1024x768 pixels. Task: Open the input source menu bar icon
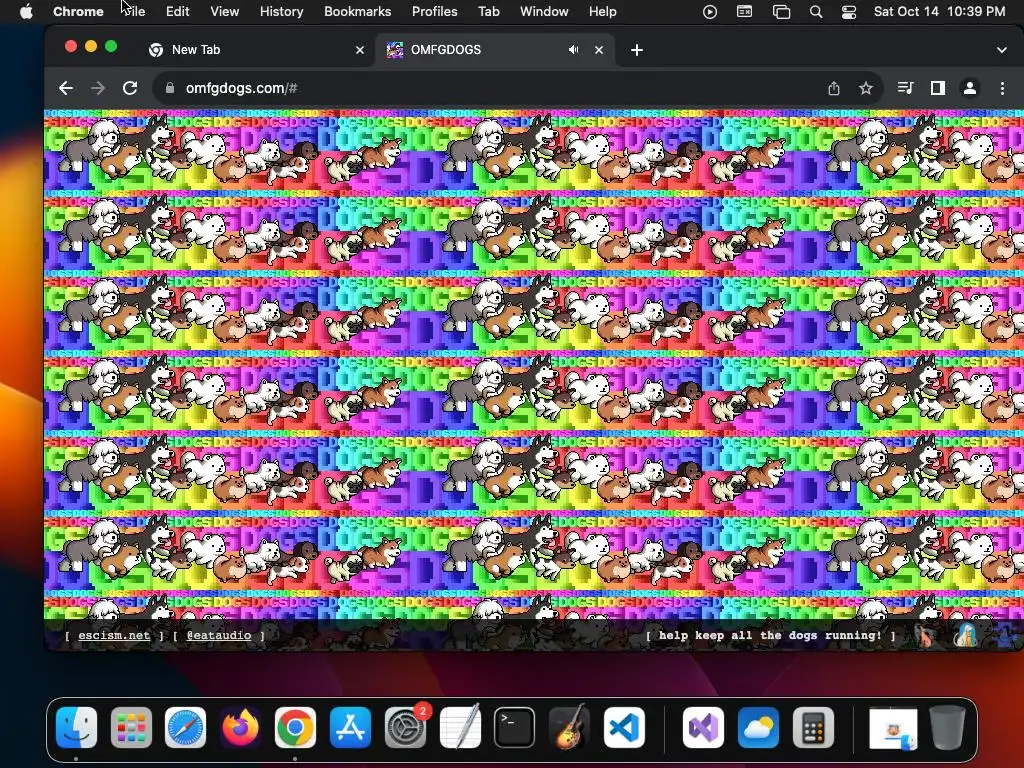coord(744,11)
